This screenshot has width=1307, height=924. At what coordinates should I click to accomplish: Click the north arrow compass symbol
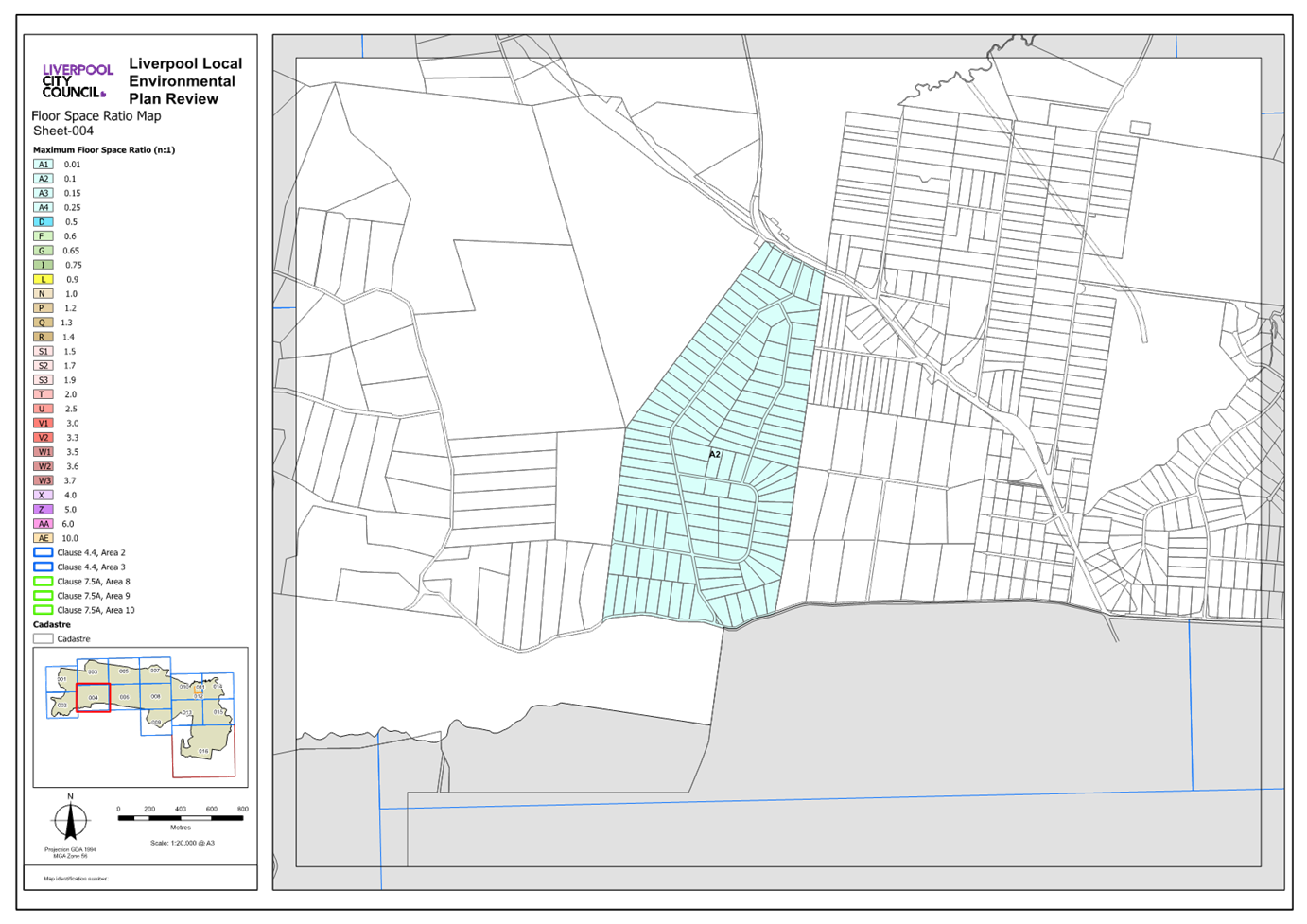[x=70, y=820]
